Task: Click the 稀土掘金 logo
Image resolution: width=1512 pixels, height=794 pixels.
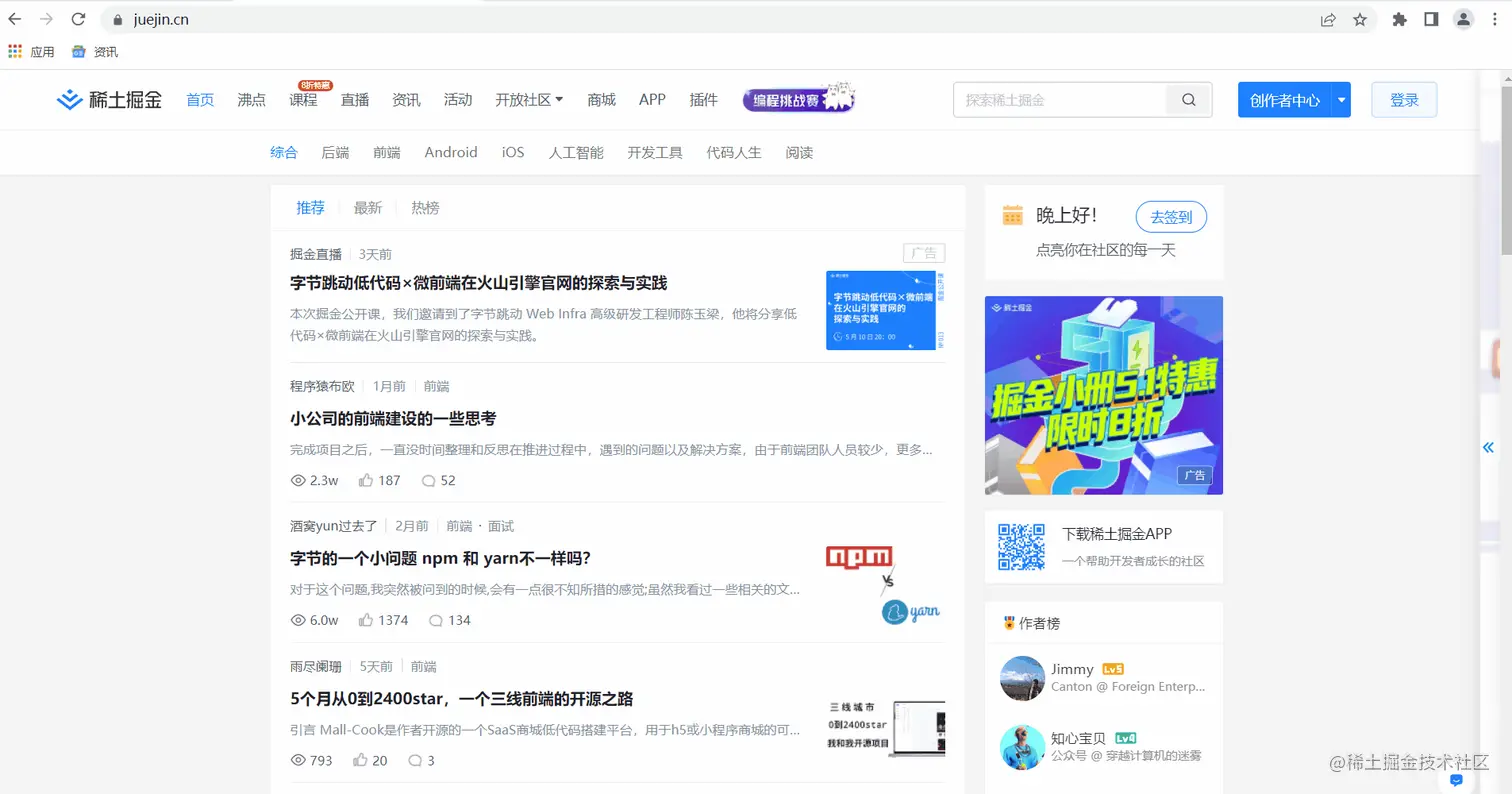Action: [x=109, y=100]
